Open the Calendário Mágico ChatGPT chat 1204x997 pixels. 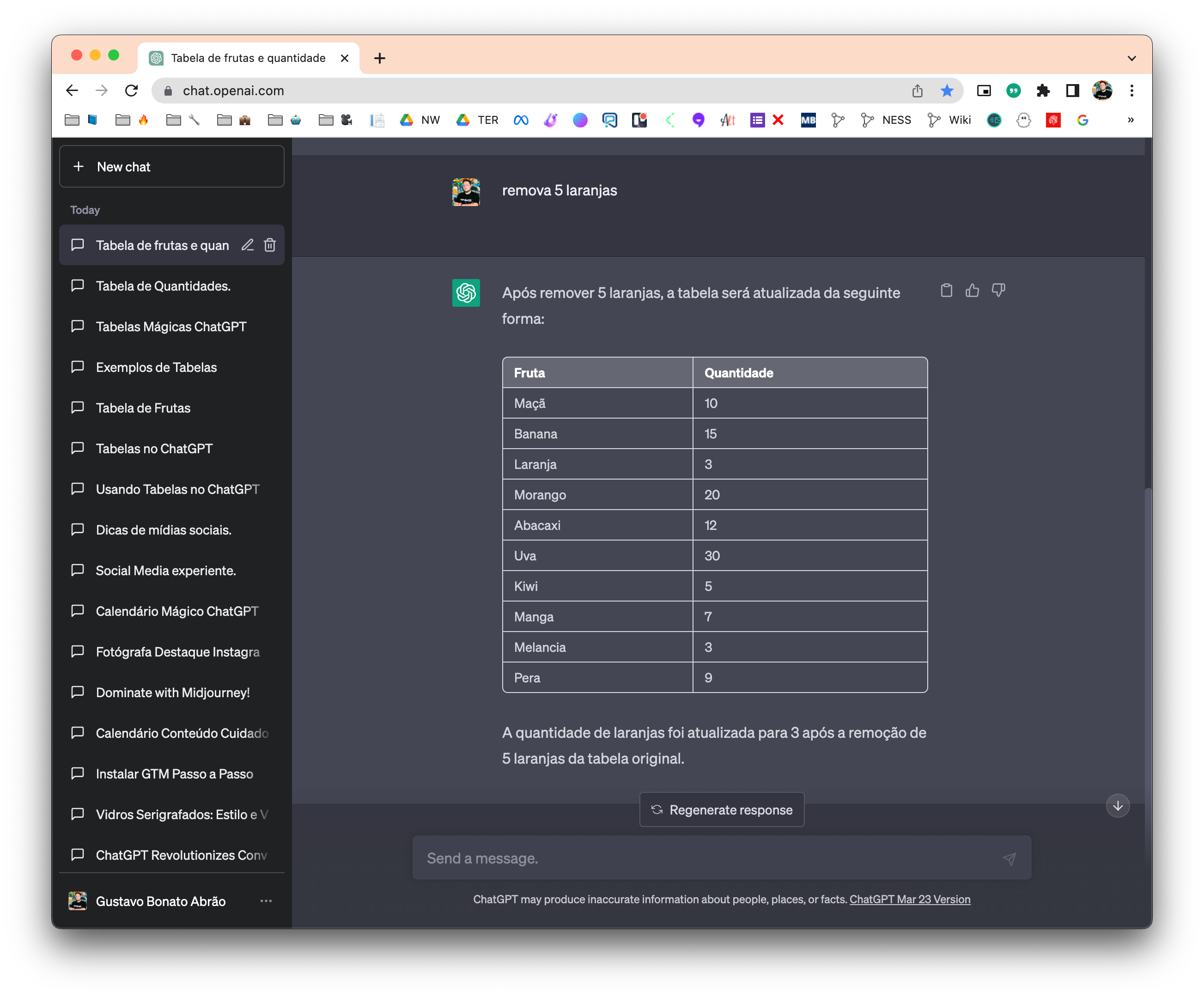pos(172,611)
